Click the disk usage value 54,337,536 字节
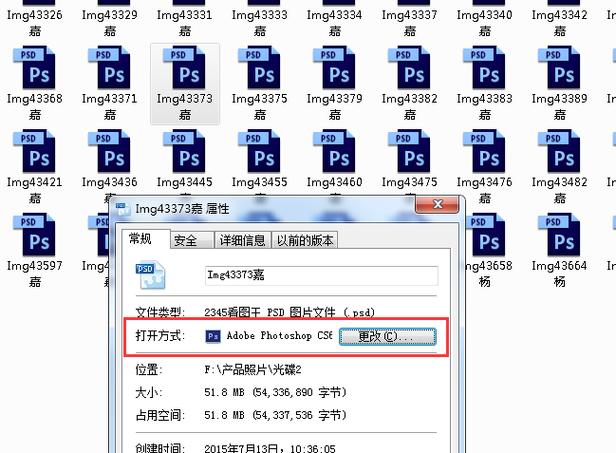This screenshot has height=453, width=616. (301, 415)
